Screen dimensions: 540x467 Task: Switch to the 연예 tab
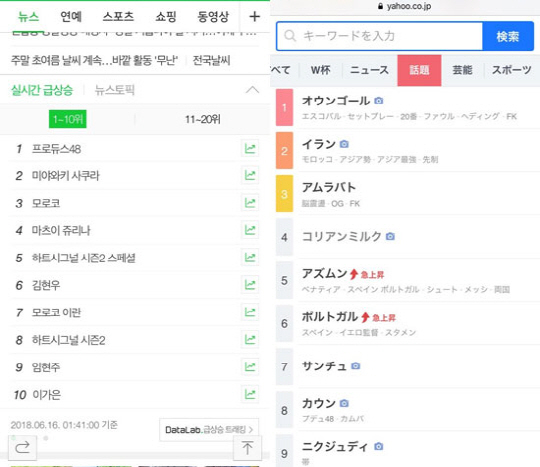(71, 17)
